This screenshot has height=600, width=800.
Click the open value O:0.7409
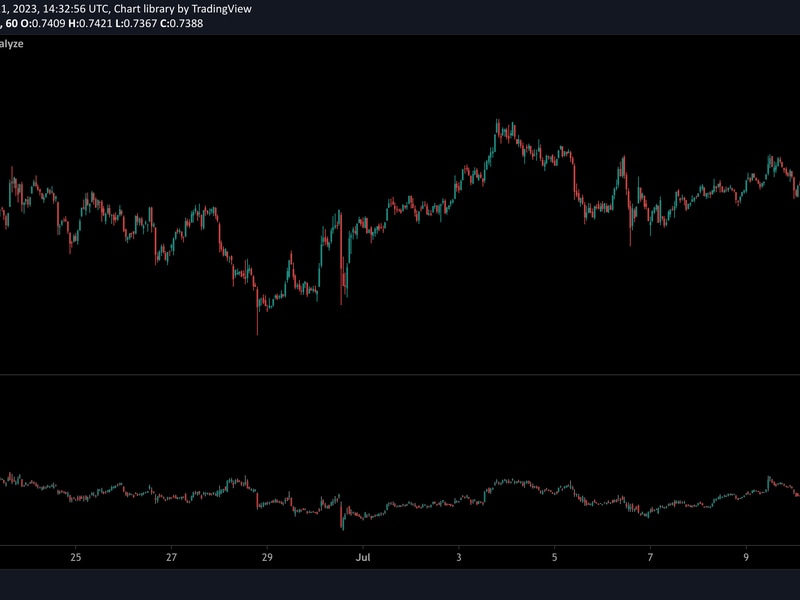[43, 23]
